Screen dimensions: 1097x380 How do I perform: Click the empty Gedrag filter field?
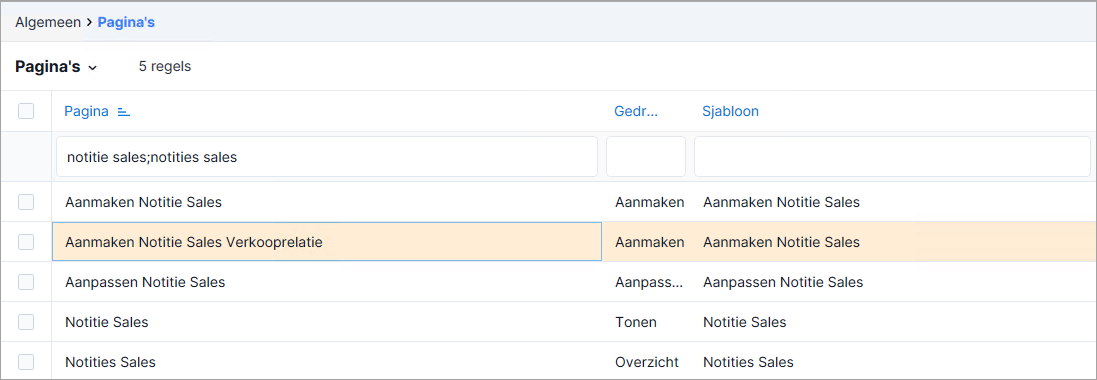point(646,157)
